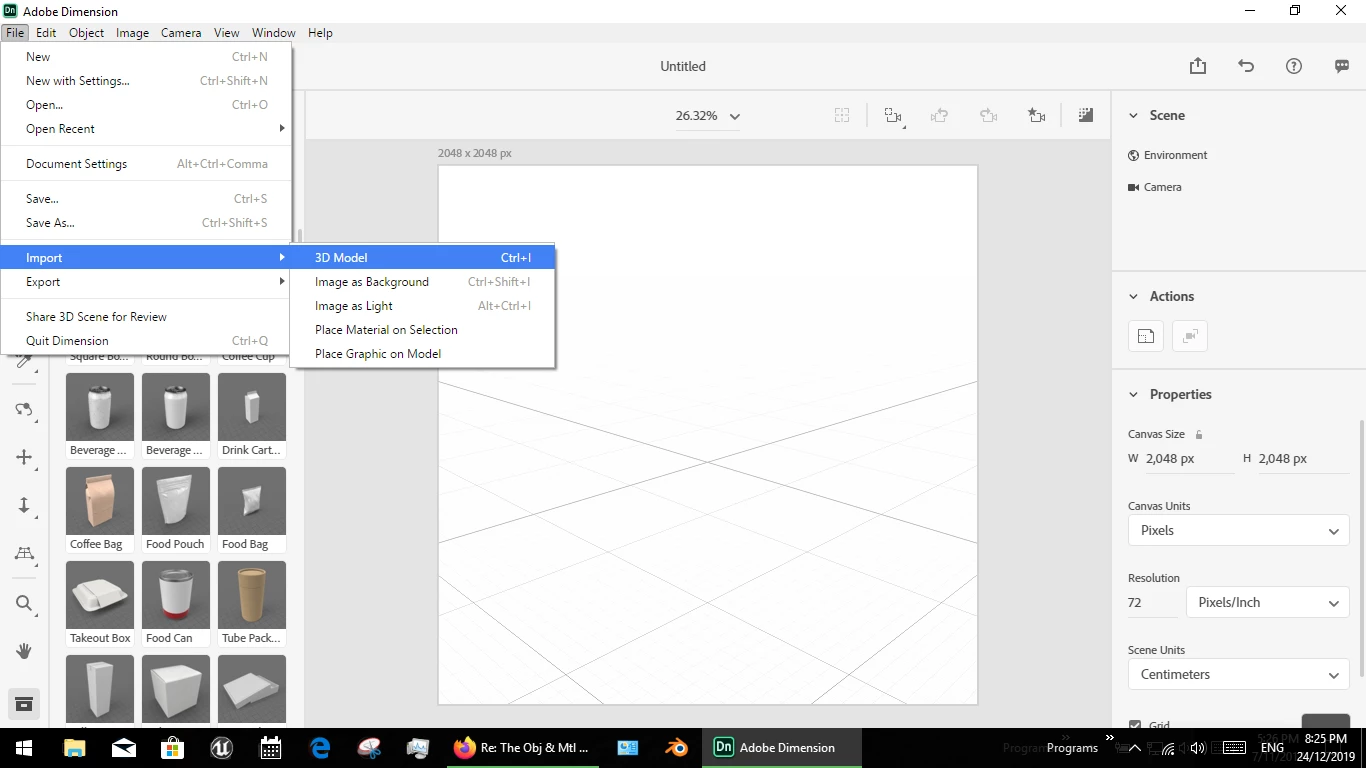Open the Scene Units Centimeters dropdown
The image size is (1366, 768).
(1238, 674)
